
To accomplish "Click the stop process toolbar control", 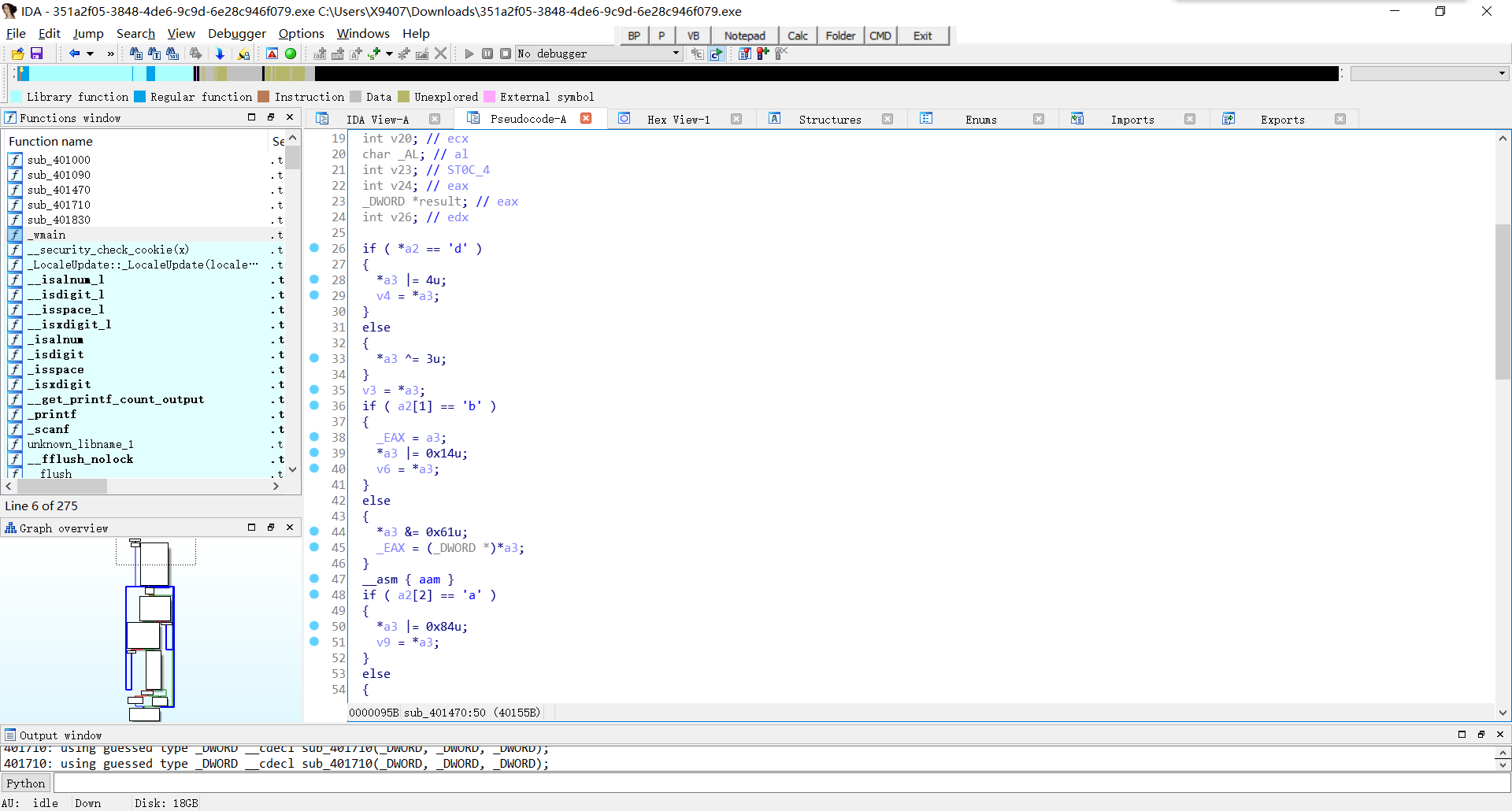I will coord(506,54).
